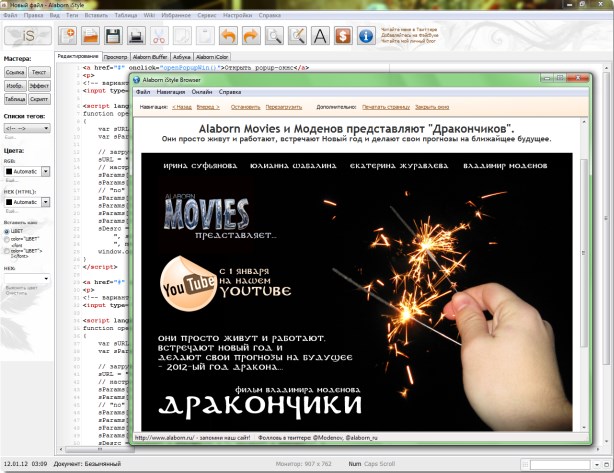Open the RGB color Automatic dropdown

(x=46, y=172)
